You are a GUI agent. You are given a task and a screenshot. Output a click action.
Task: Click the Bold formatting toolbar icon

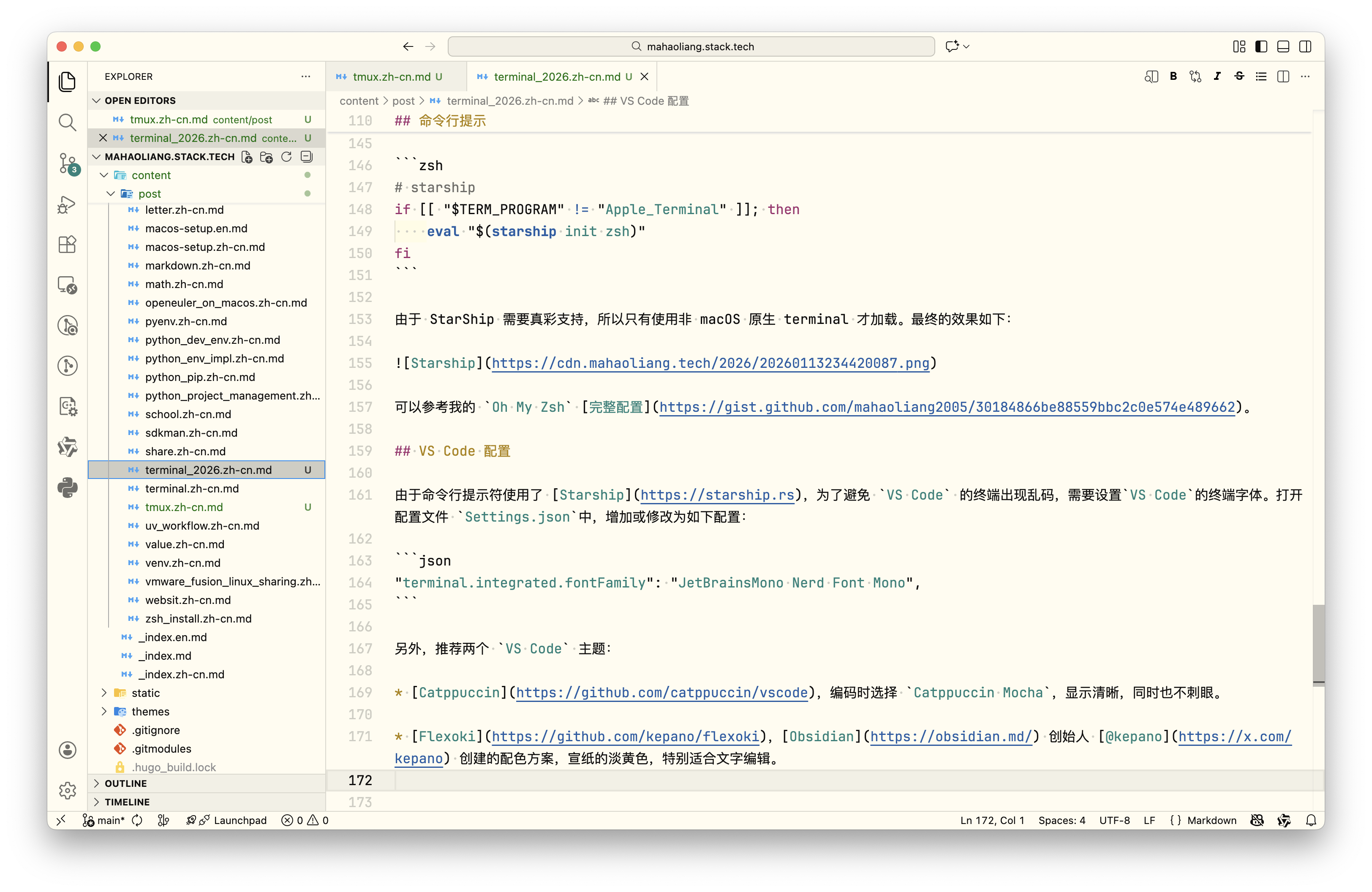tap(1173, 76)
